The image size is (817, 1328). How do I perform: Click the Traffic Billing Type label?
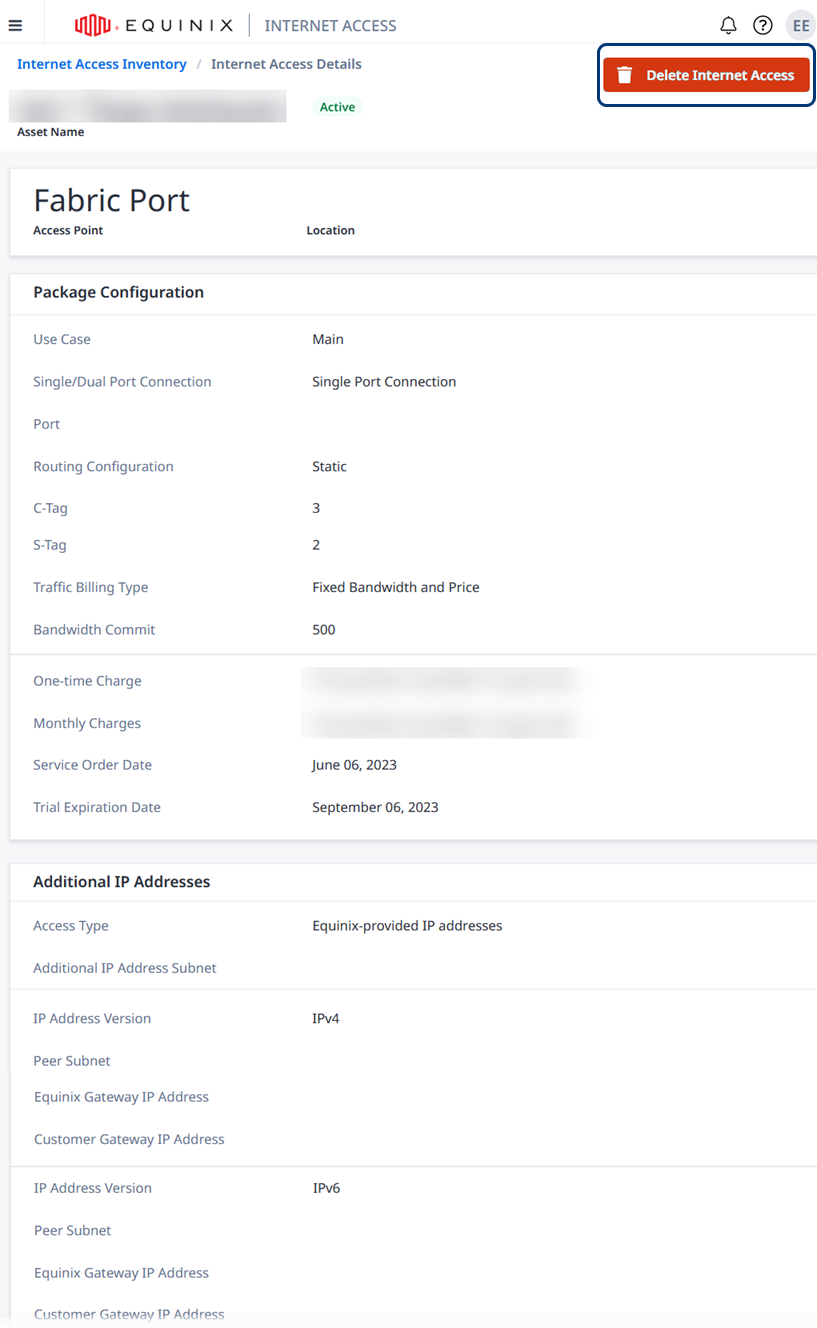(90, 587)
